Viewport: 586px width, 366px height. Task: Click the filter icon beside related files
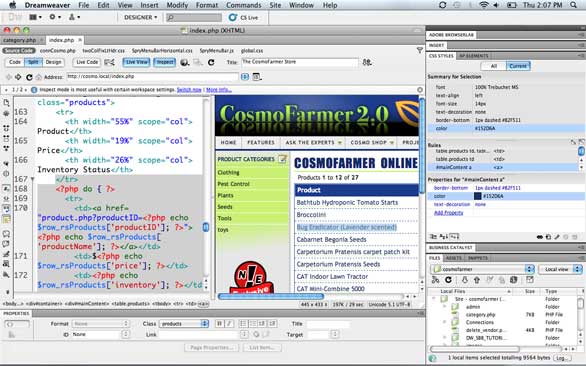[x=420, y=50]
